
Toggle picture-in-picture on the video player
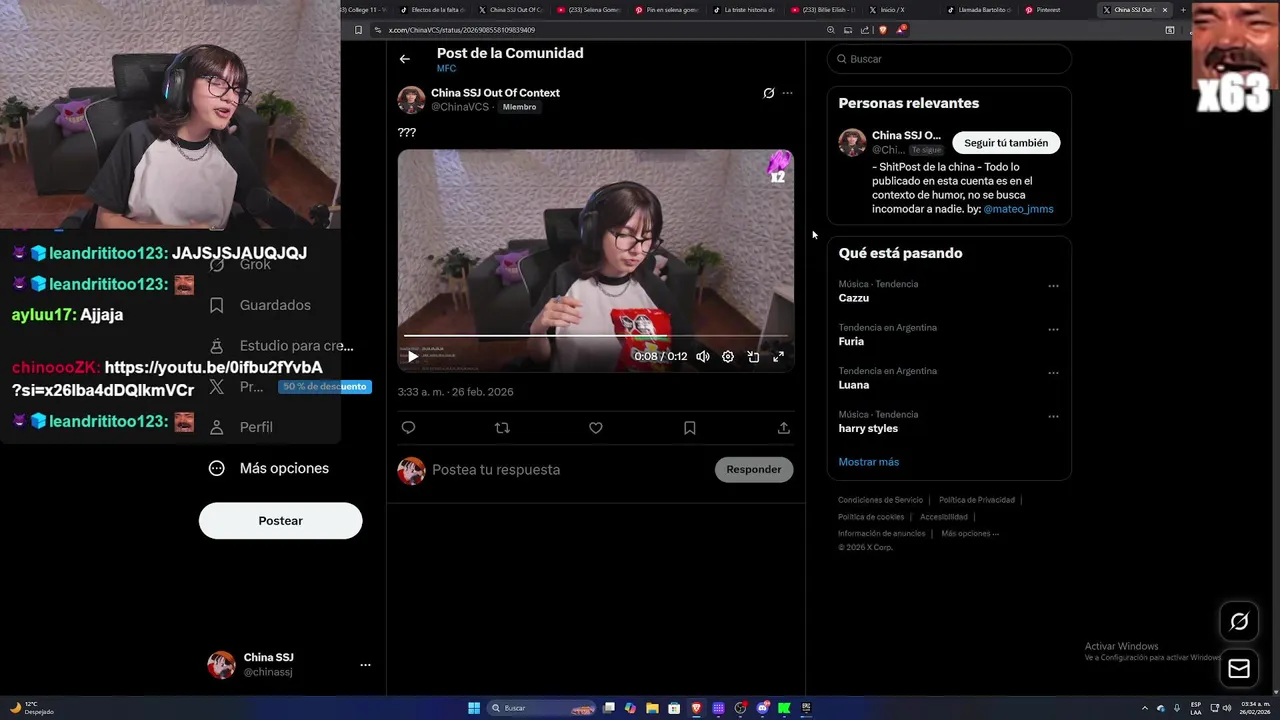[x=753, y=356]
